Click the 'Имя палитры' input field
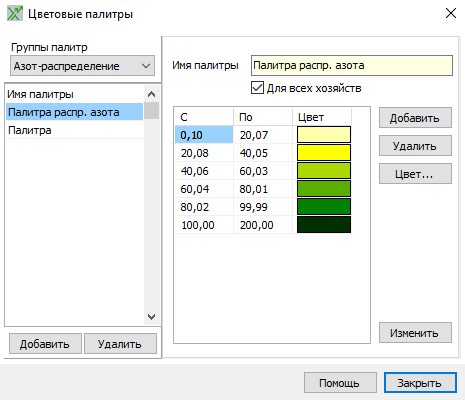Viewport: 465px width, 400px height. [352, 65]
